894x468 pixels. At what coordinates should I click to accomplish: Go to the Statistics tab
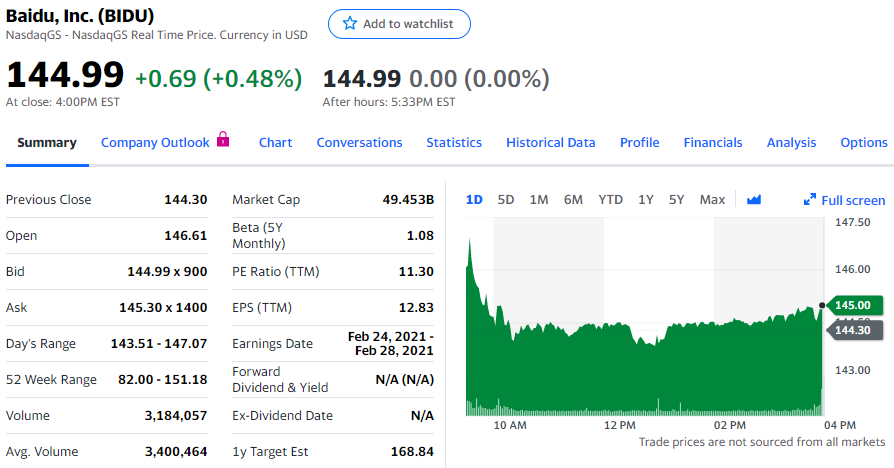pyautogui.click(x=454, y=143)
